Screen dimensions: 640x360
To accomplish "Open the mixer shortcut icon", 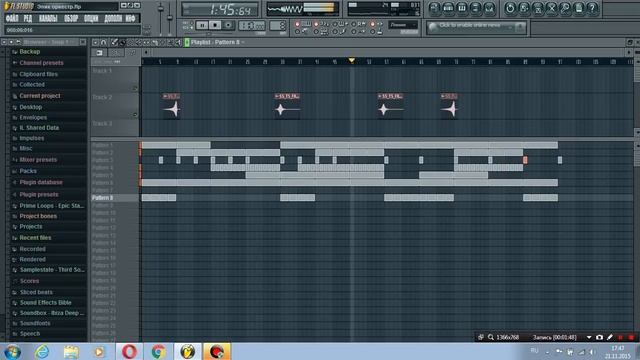I will coord(489,8).
